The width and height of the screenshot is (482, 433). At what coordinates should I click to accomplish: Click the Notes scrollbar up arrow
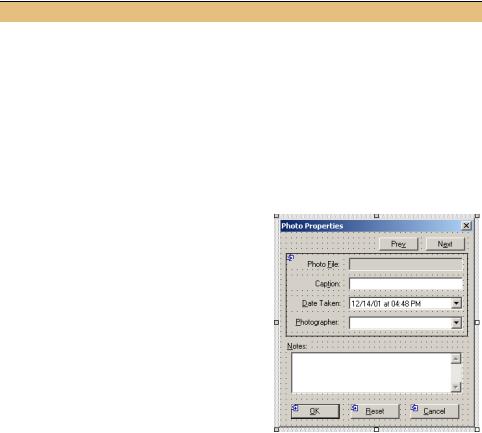pos(456,359)
